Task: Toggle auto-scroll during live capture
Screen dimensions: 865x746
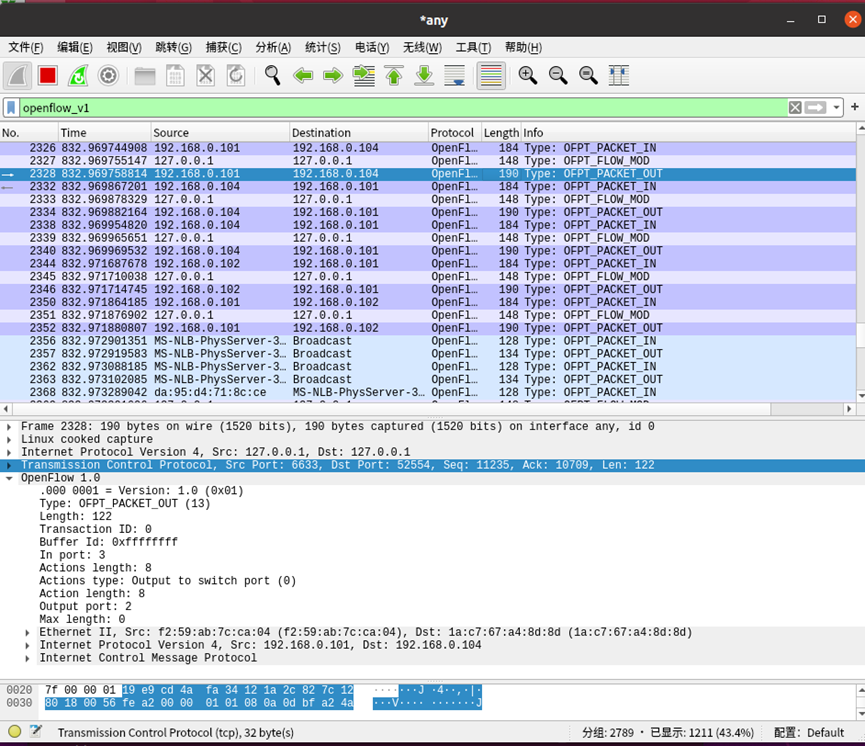Action: coord(454,75)
